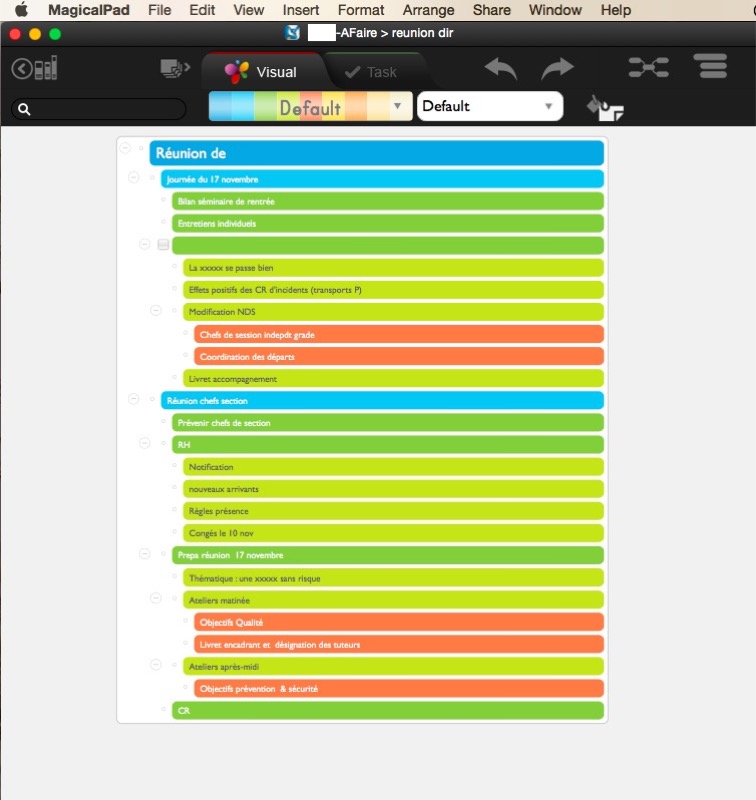This screenshot has height=800, width=756.
Task: Collapse the Modification NDS branch
Action: click(156, 311)
